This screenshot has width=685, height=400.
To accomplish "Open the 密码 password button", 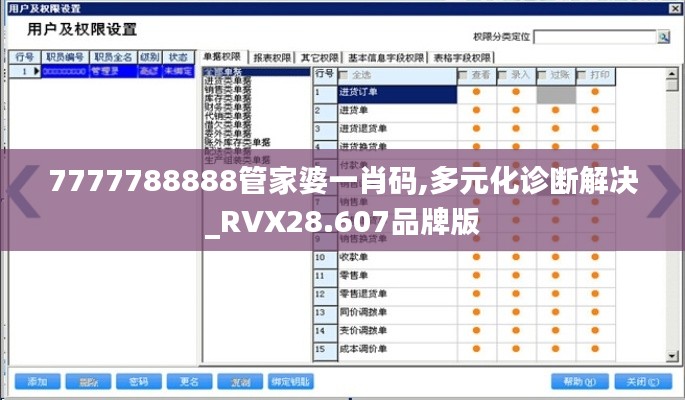I will tap(139, 382).
